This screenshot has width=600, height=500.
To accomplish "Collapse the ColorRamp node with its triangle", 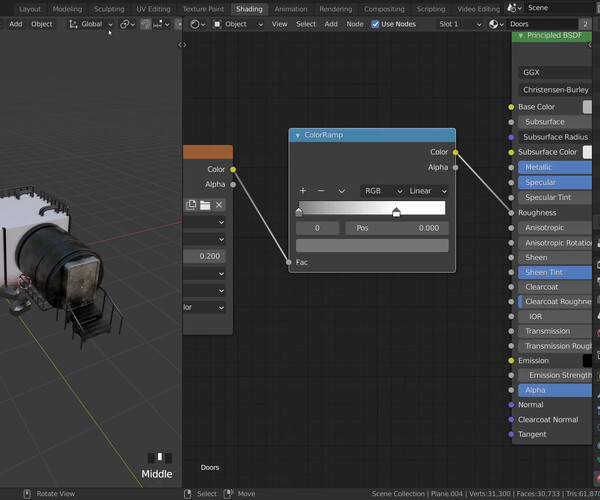I will pos(298,135).
